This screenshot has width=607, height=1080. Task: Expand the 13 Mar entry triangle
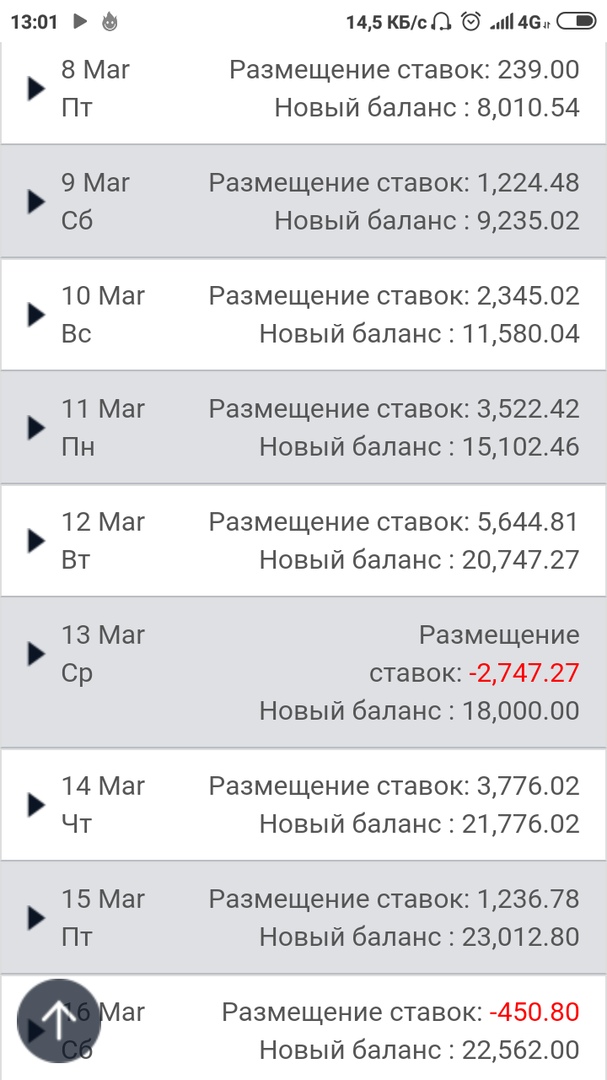(36, 653)
